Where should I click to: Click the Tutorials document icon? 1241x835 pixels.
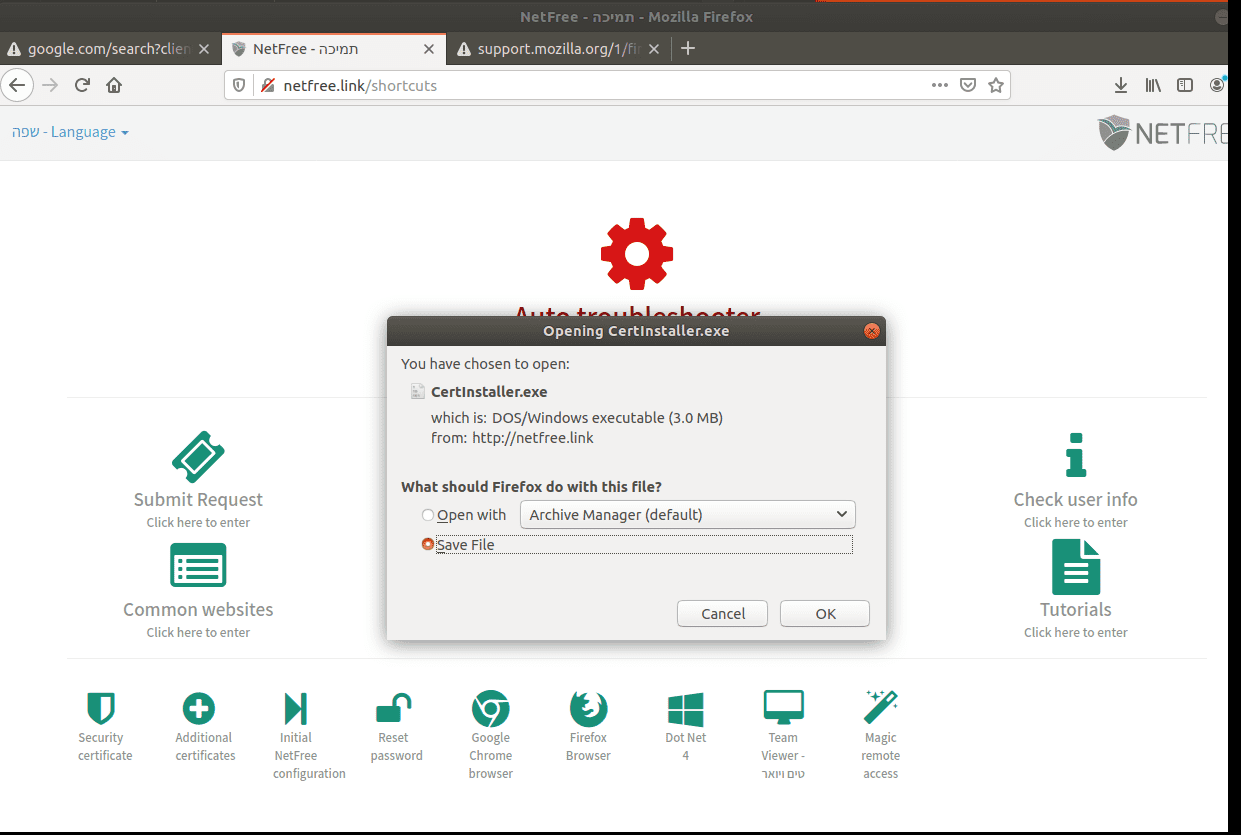click(1076, 567)
